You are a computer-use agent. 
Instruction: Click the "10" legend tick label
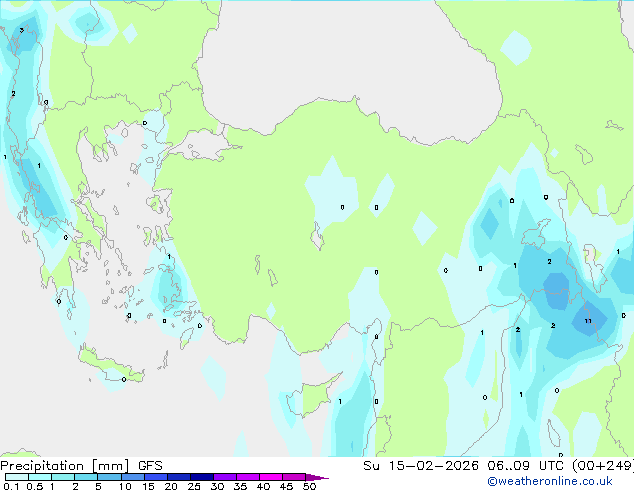[x=125, y=486]
